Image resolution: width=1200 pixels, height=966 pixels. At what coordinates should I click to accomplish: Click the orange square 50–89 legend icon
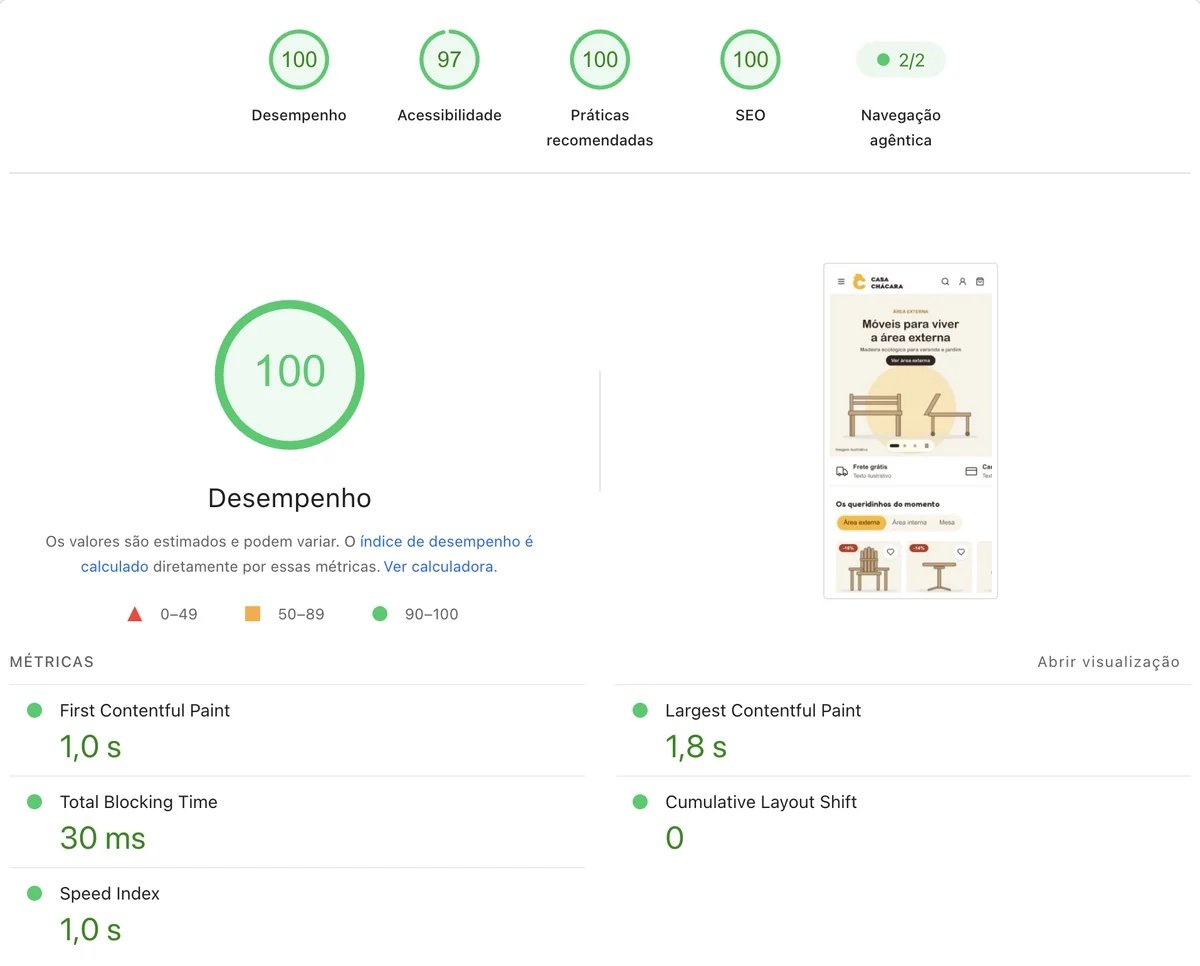click(x=252, y=614)
